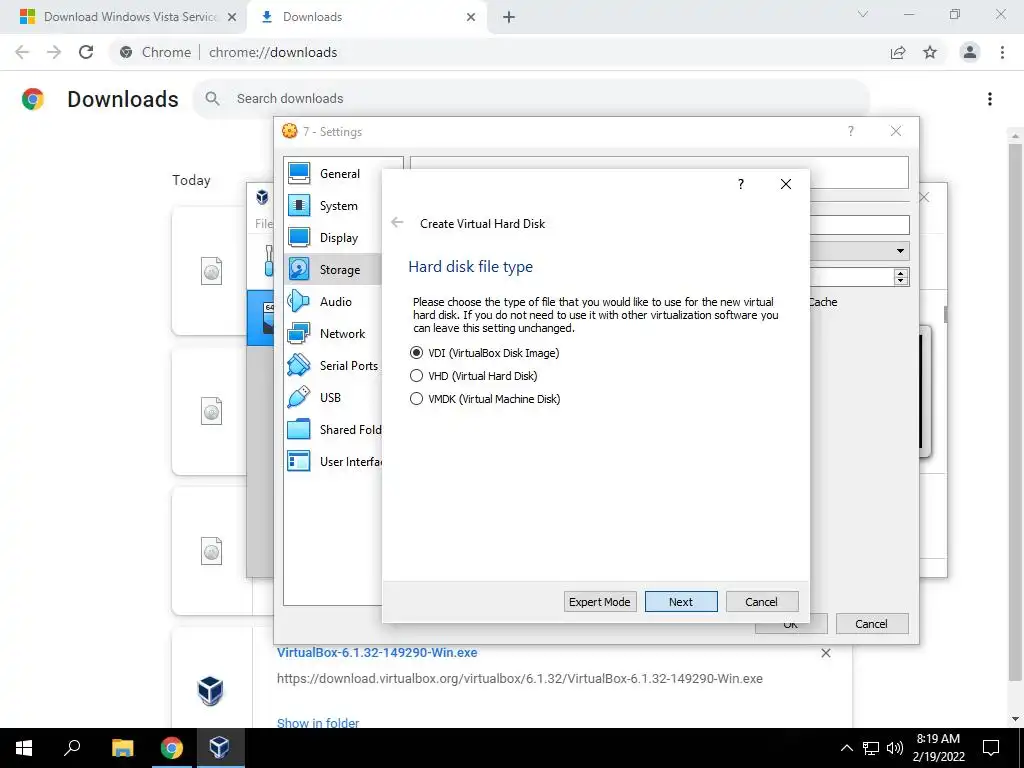Select VMDK (Virtual Machine Disk) option

[485, 398]
